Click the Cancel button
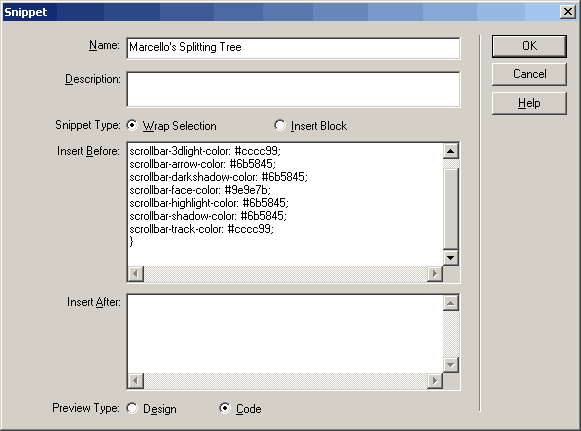581x431 pixels. point(529,74)
